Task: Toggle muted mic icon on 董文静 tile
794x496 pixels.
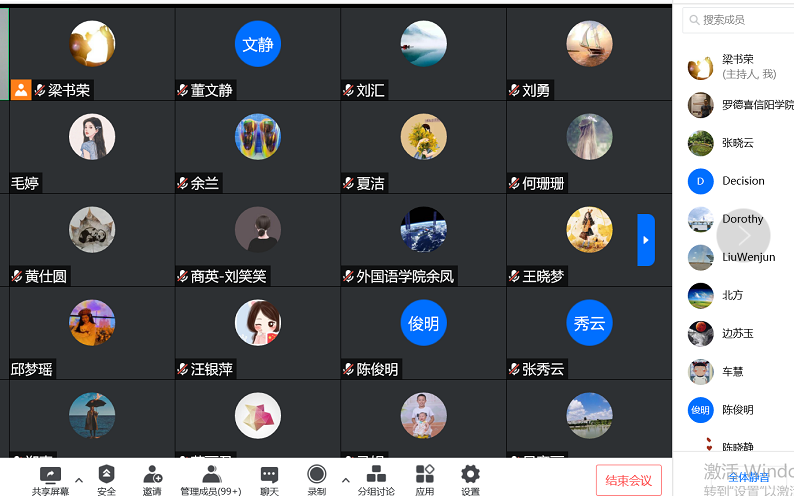Action: [183, 91]
